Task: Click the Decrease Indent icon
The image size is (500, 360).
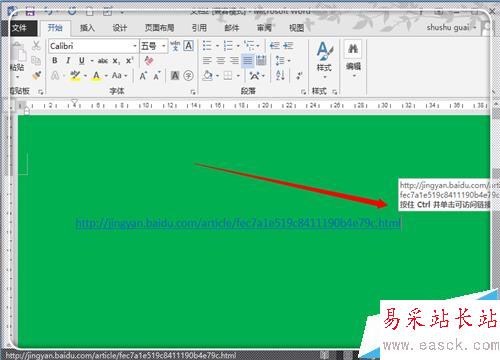Action: [x=274, y=46]
